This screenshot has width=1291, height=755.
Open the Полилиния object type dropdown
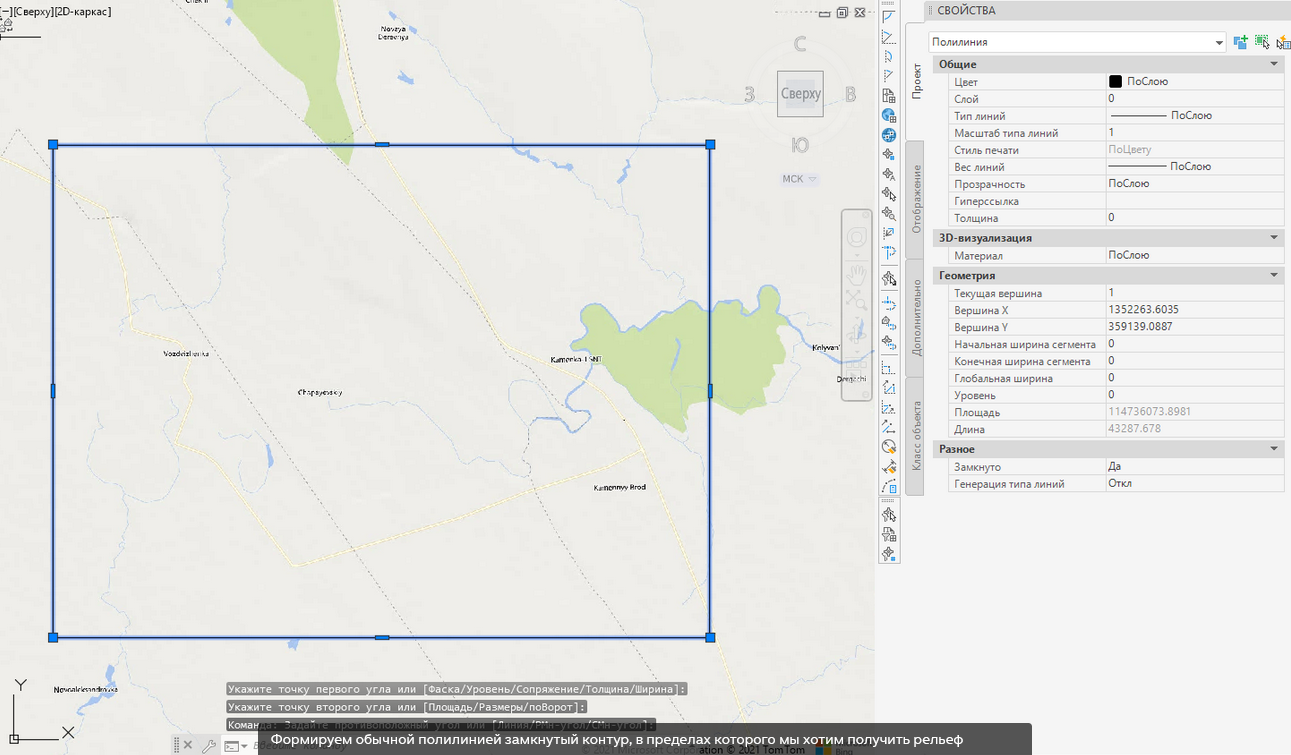pyautogui.click(x=1219, y=42)
